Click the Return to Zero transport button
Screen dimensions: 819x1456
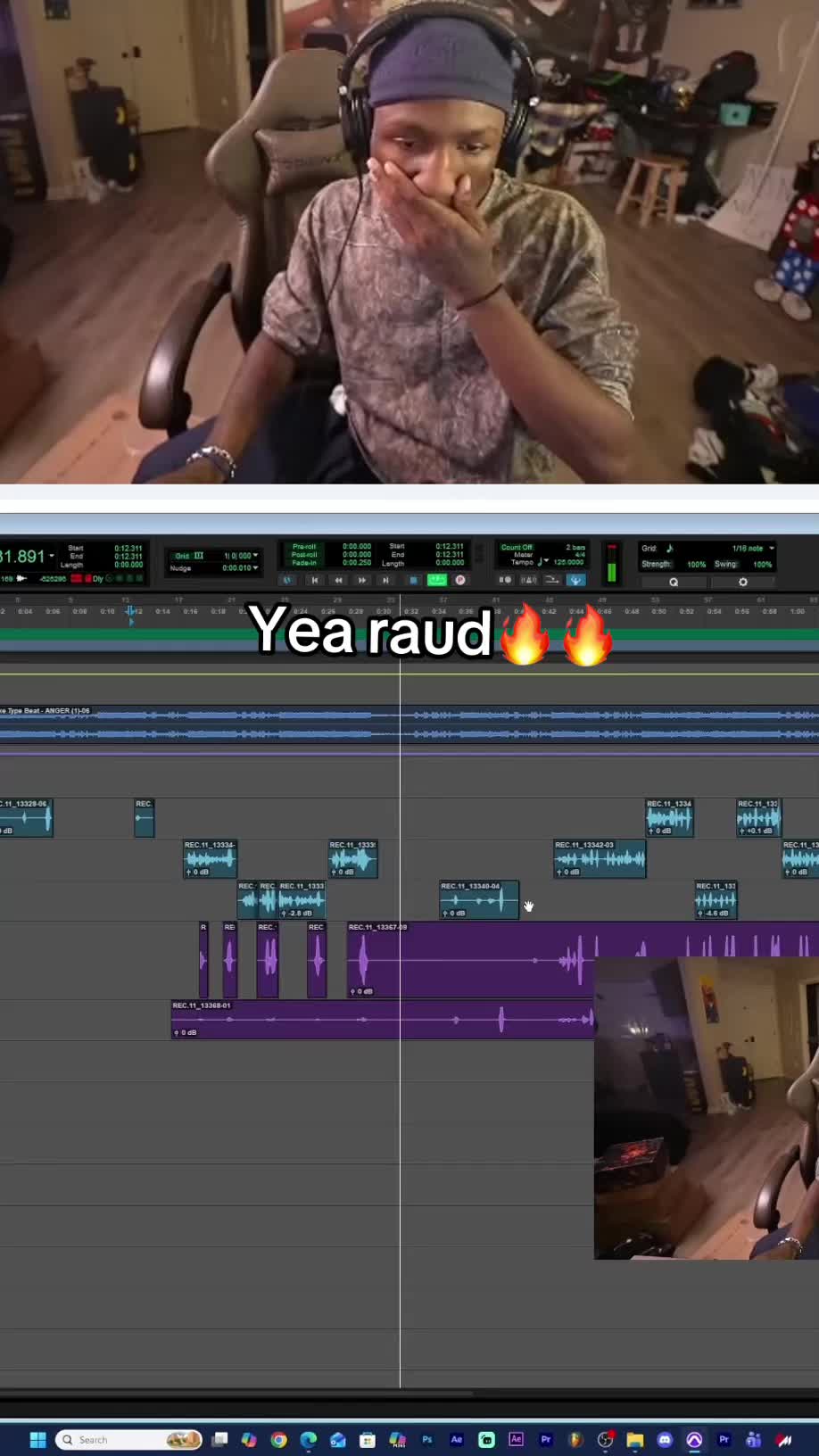tap(314, 580)
